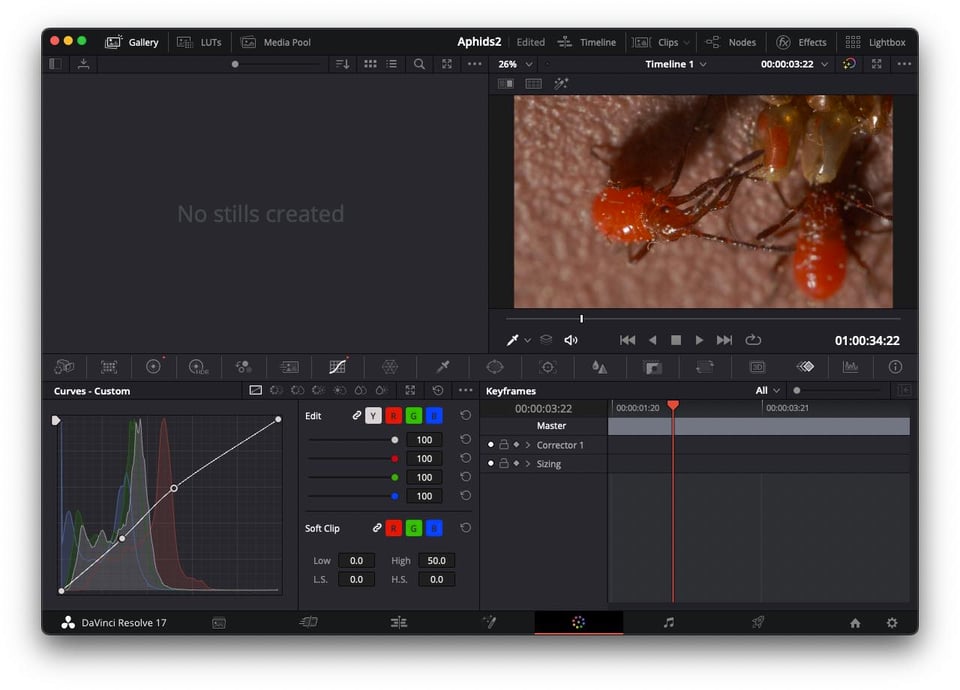Show the Scopes palette

[x=850, y=367]
